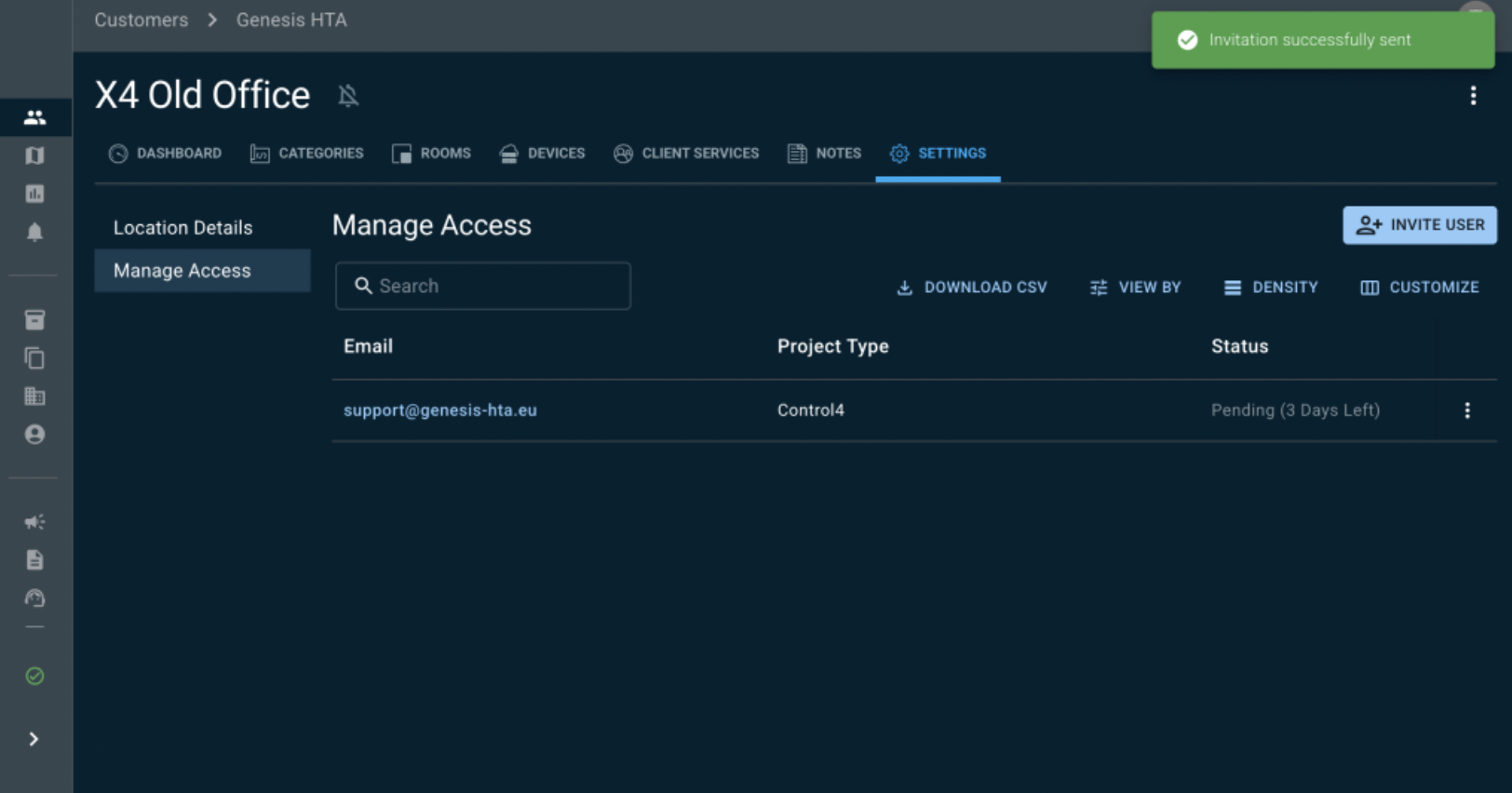Image resolution: width=1512 pixels, height=793 pixels.
Task: Open the notifications bell in sidebar
Action: (x=35, y=232)
